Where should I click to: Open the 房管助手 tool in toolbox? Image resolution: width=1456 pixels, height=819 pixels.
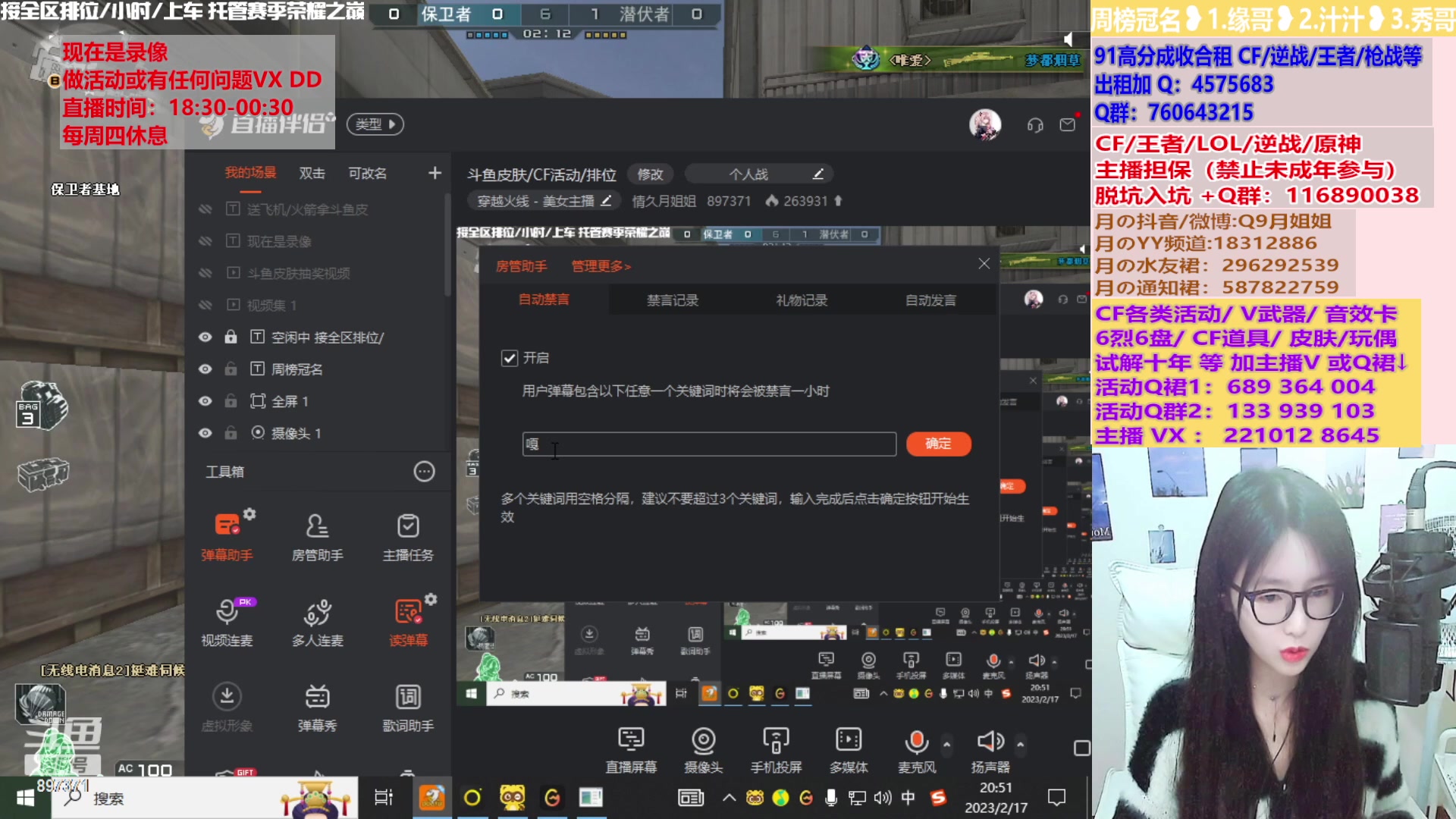pyautogui.click(x=317, y=537)
